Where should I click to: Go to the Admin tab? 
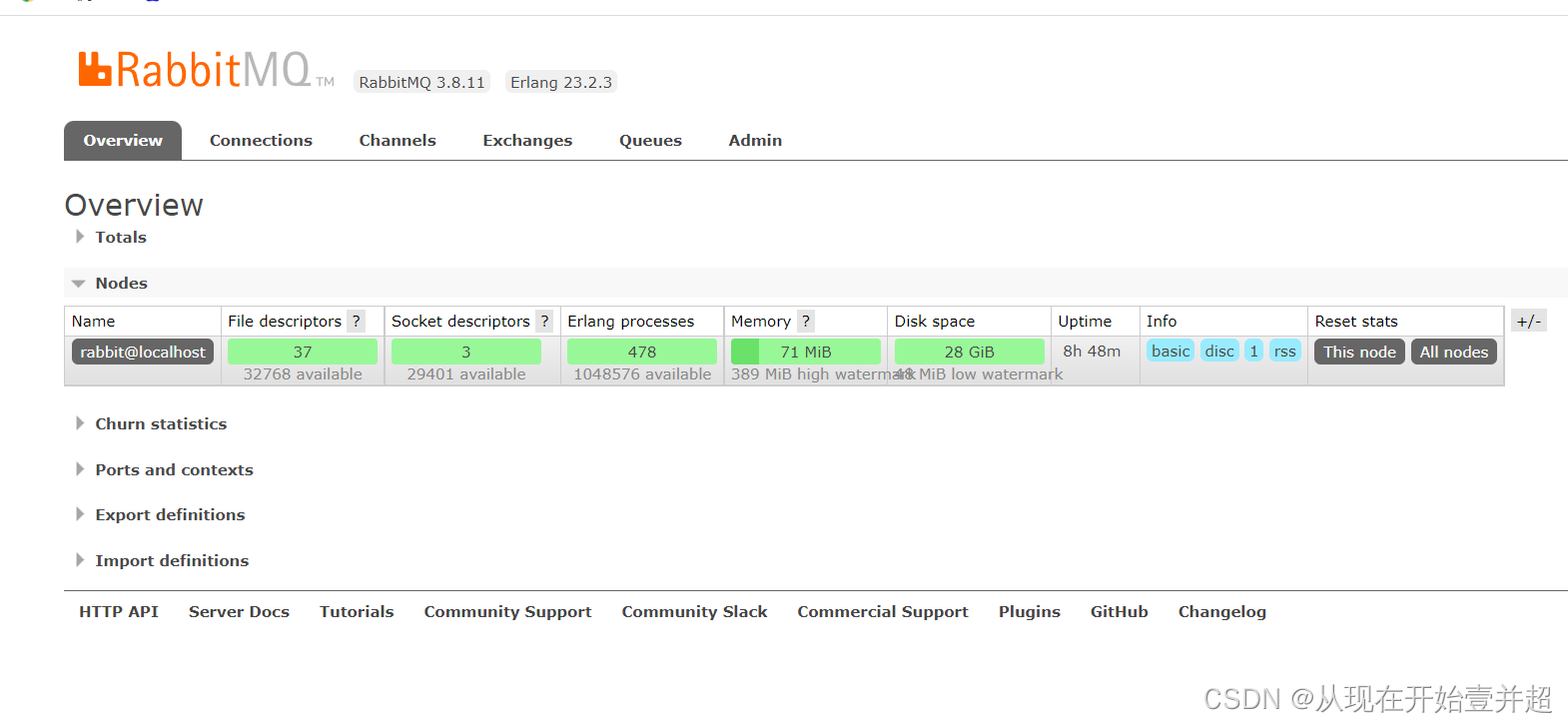[x=755, y=140]
